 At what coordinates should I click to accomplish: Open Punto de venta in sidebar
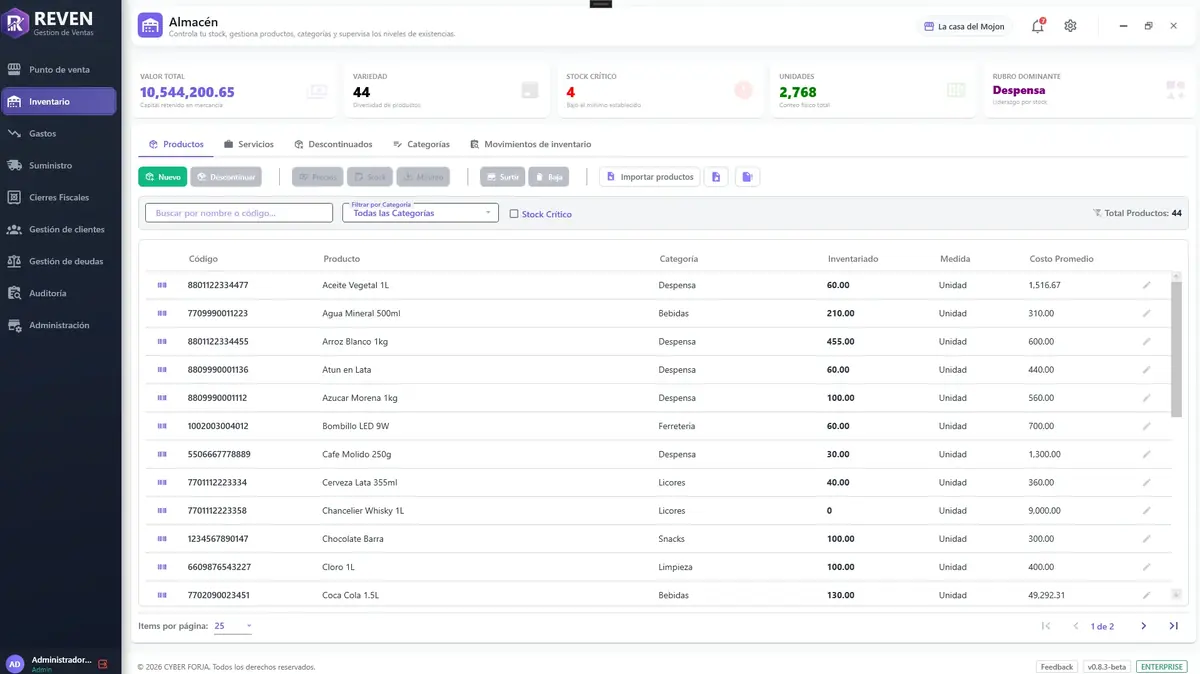[59, 70]
